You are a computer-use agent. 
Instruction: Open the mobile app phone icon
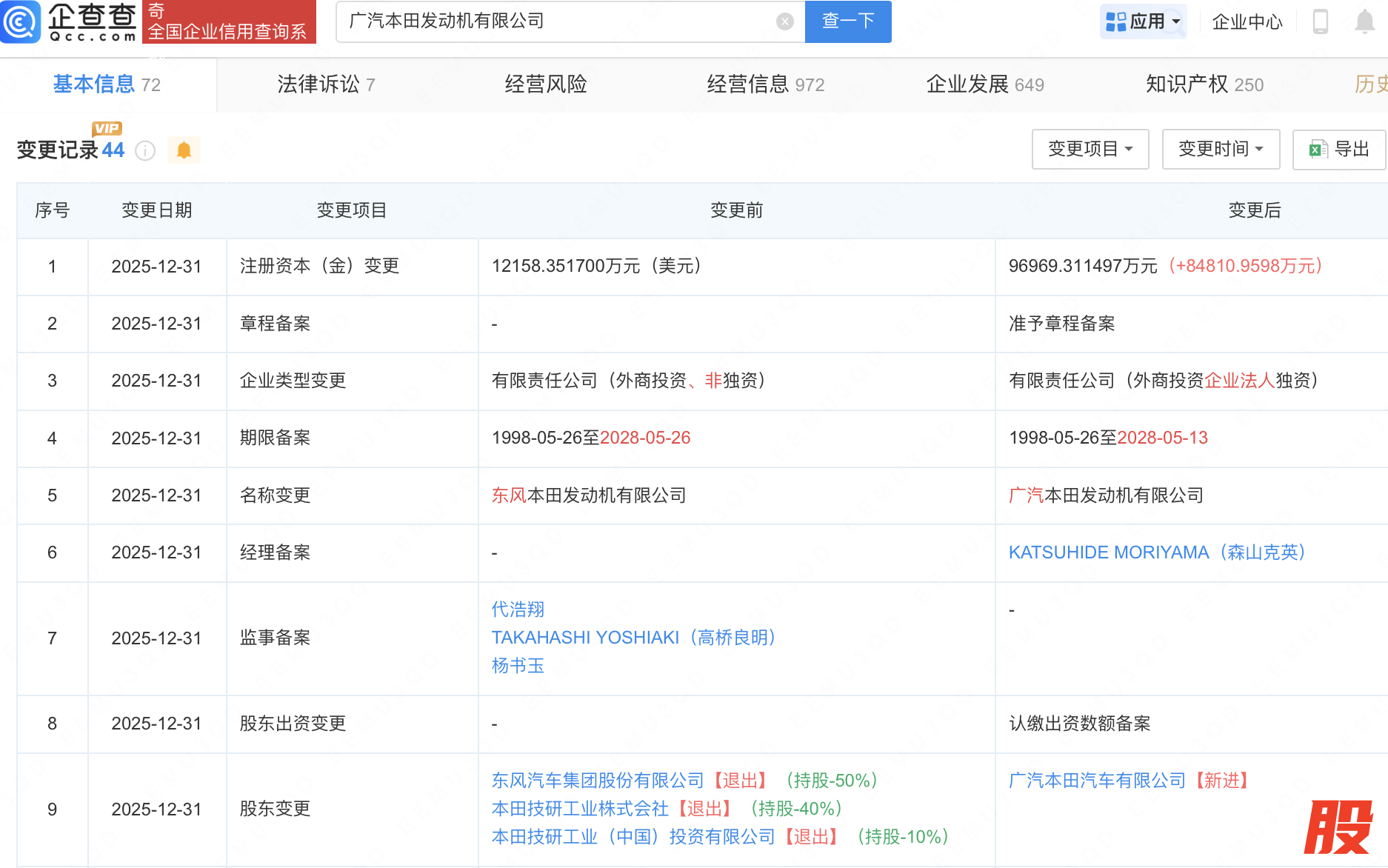click(1320, 21)
